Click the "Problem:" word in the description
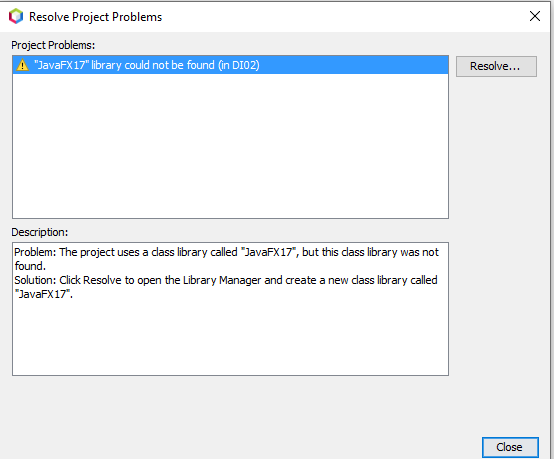Image resolution: width=554 pixels, height=459 pixels. coord(35,252)
